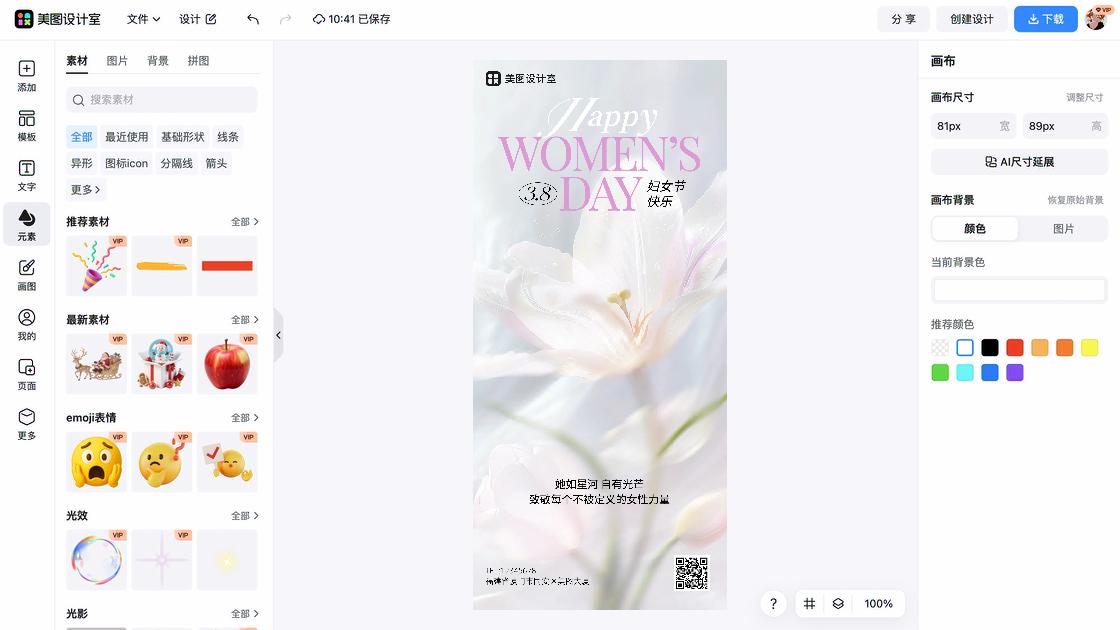Filter elements by 全部 chip
Image resolution: width=1120 pixels, height=630 pixels.
click(x=81, y=136)
